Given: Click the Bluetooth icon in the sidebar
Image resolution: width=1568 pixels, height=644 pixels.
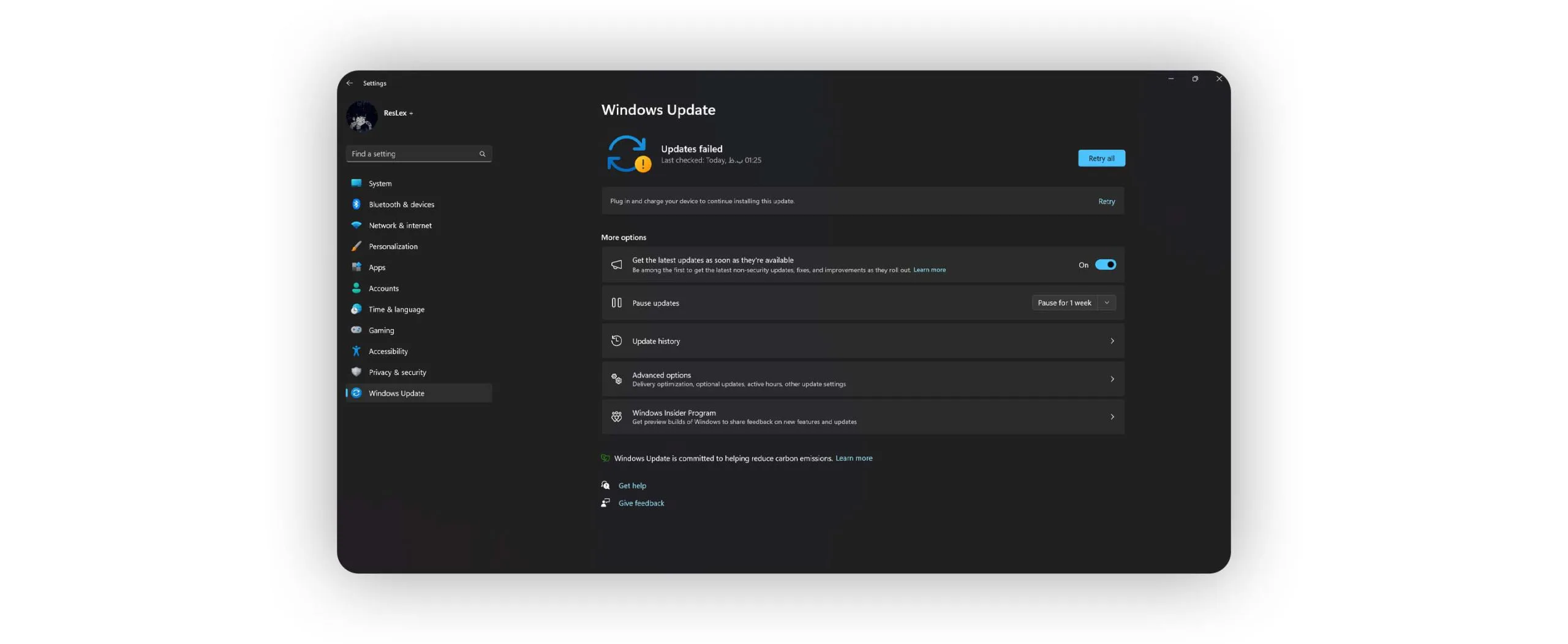Looking at the screenshot, I should point(356,204).
